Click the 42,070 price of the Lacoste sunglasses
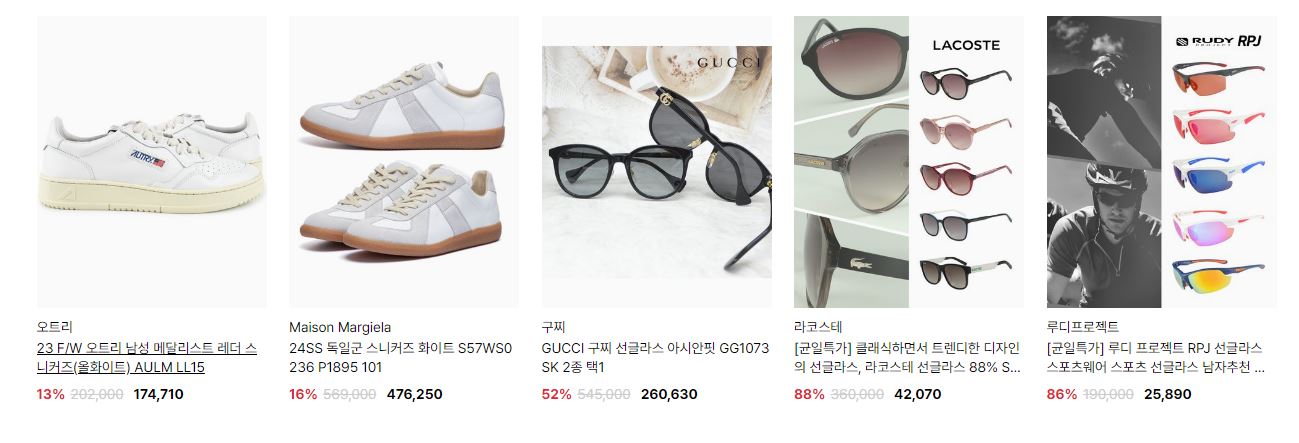This screenshot has width=1299, height=443. click(918, 394)
